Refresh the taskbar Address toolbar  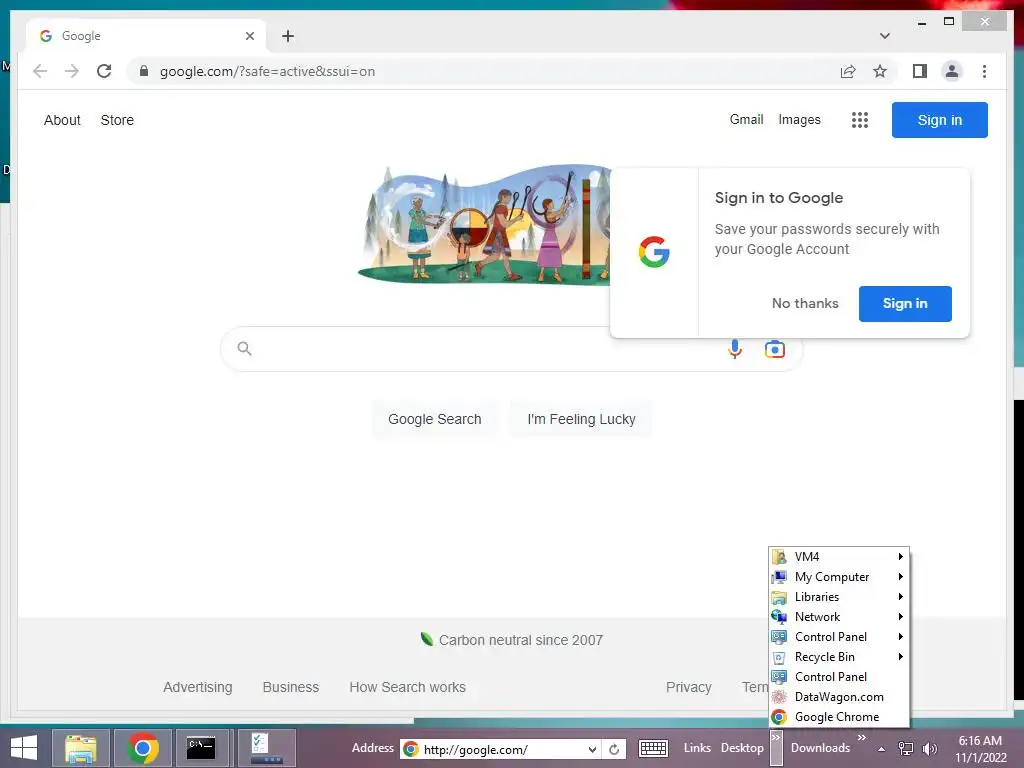pyautogui.click(x=614, y=749)
